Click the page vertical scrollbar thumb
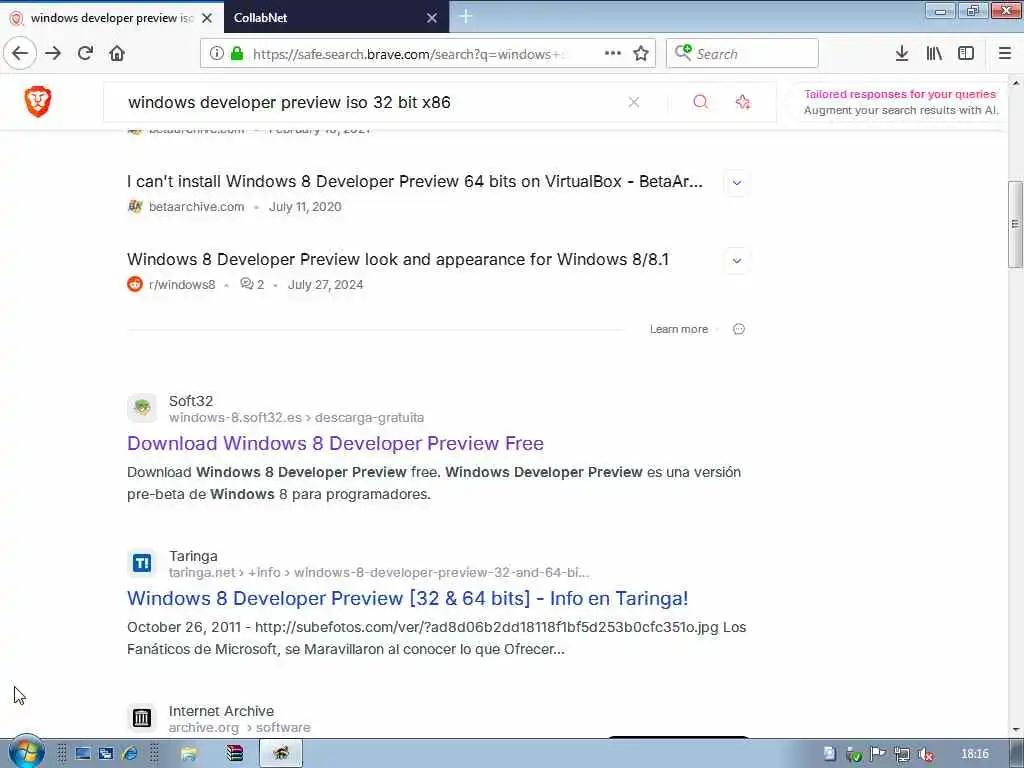Image resolution: width=1024 pixels, height=768 pixels. click(x=1015, y=223)
